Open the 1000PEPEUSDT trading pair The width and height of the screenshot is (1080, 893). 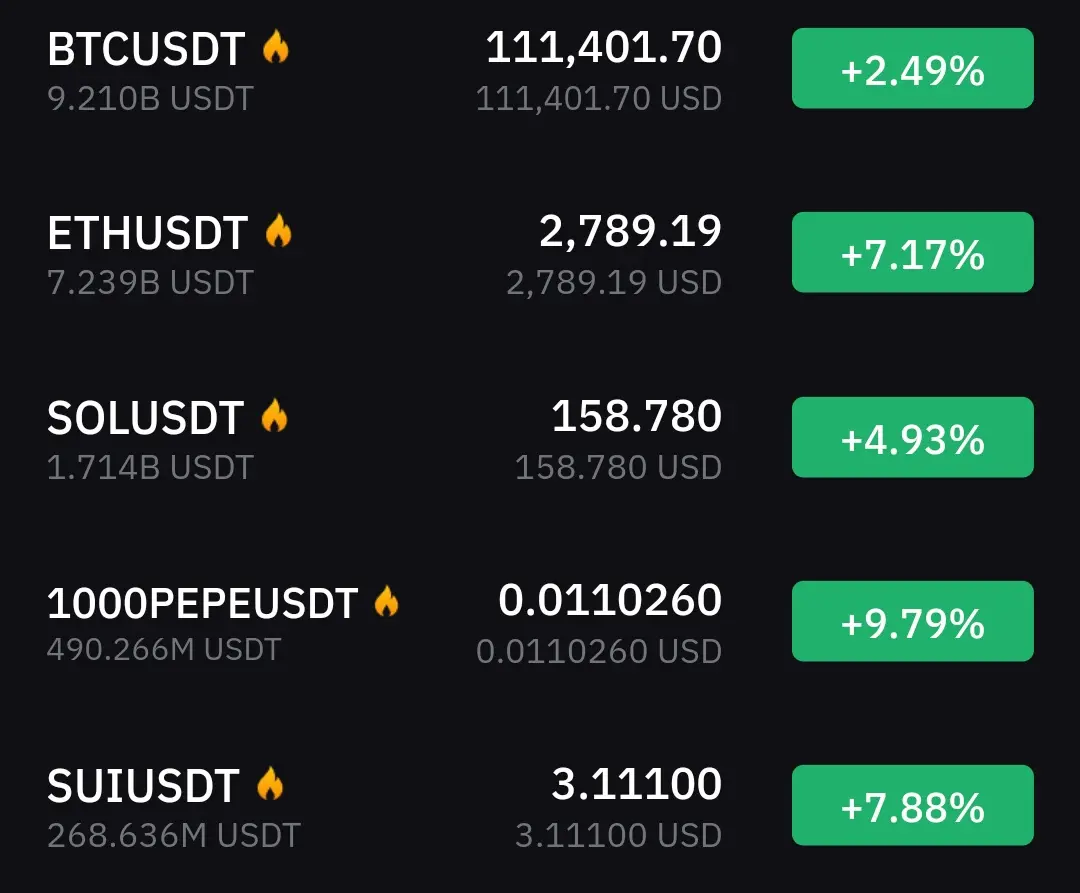click(202, 602)
